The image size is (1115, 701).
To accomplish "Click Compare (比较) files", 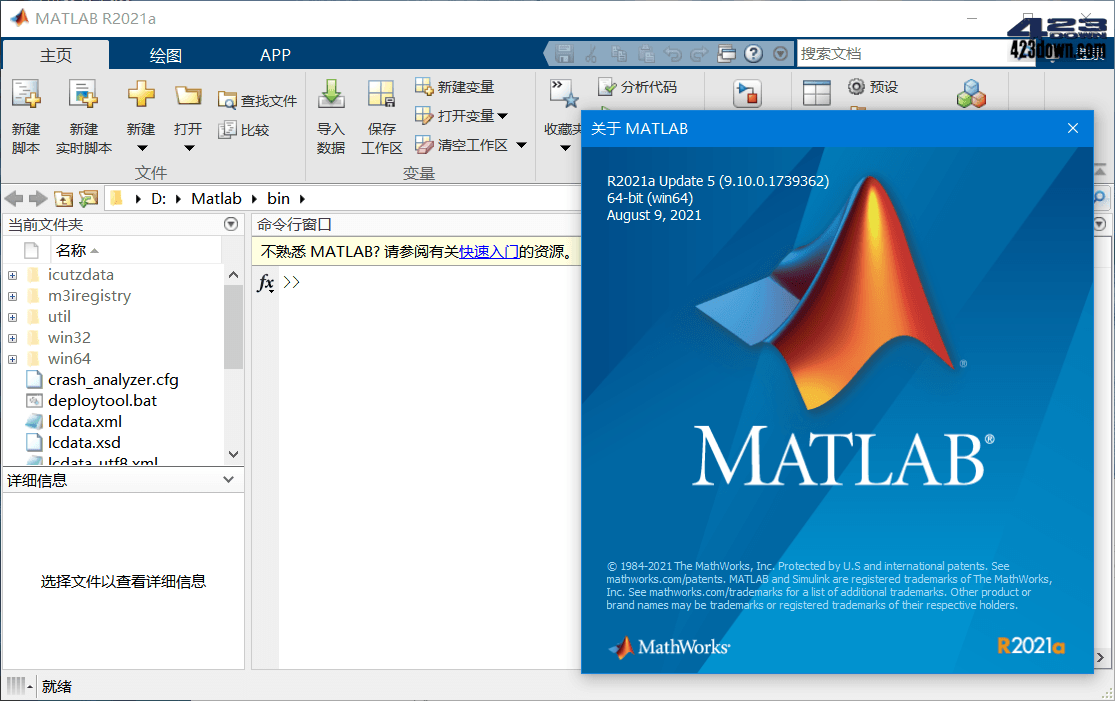I will point(244,129).
